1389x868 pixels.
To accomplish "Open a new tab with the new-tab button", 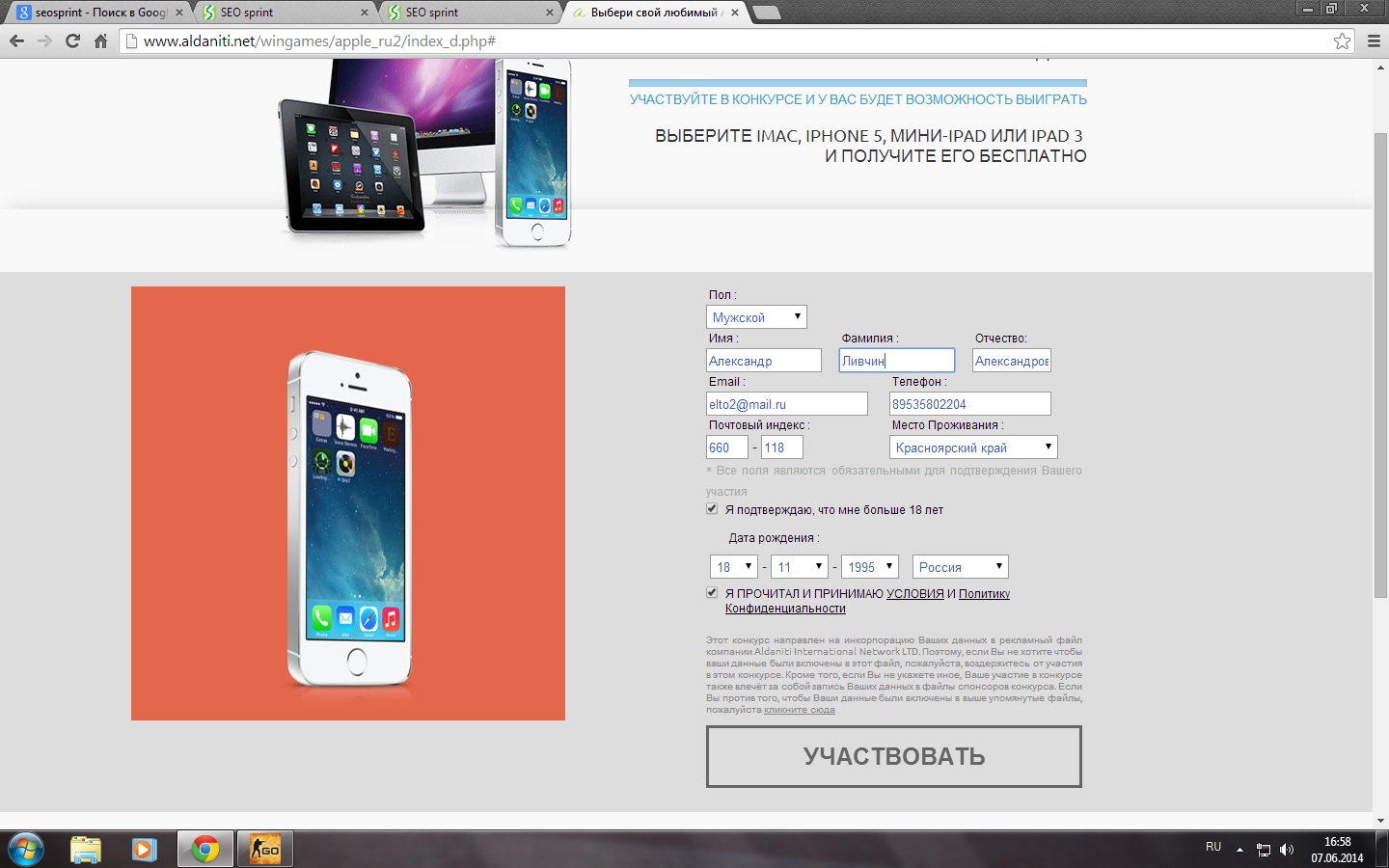I will pos(766,13).
